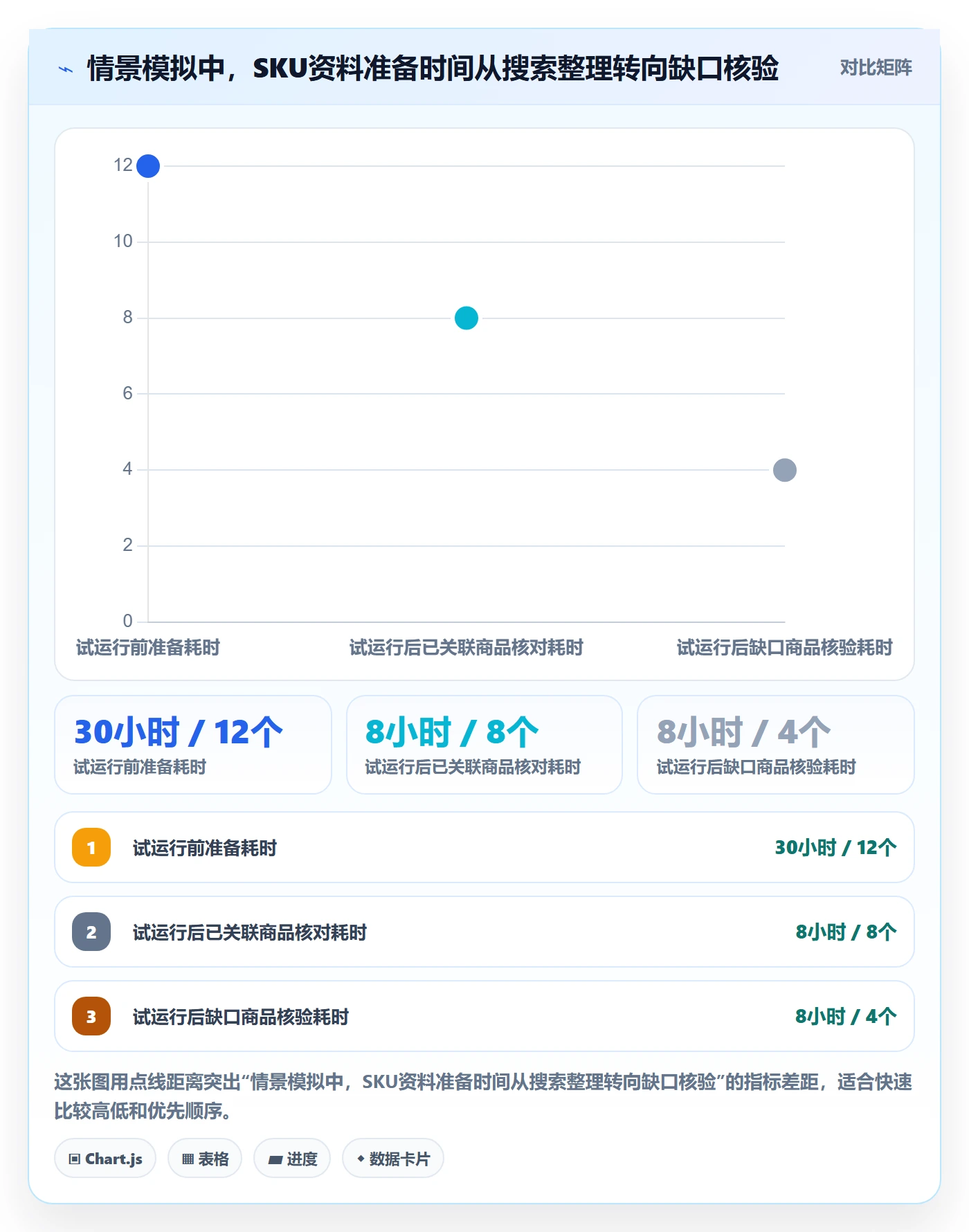Viewport: 969px width, 1232px height.
Task: Click the 对比矩阵 label in header
Action: [x=876, y=68]
